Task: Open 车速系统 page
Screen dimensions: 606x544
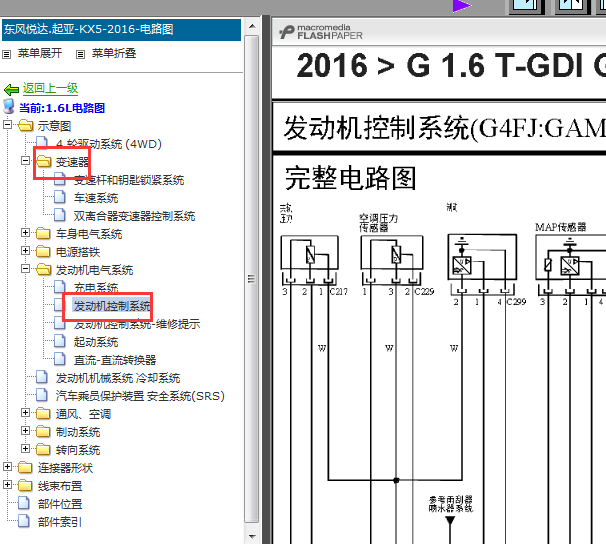Action: tap(96, 198)
